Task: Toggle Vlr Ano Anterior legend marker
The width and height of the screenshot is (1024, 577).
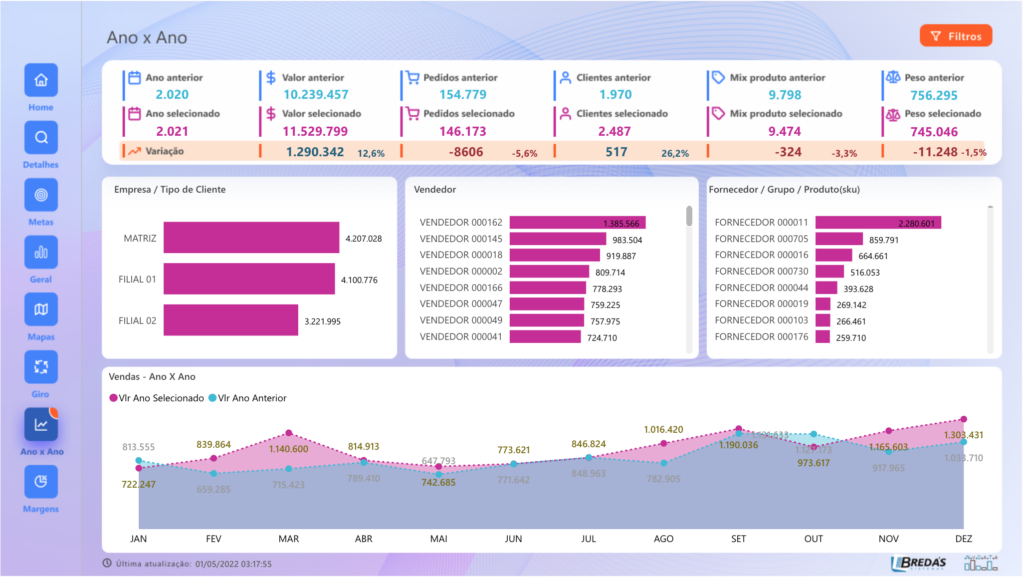Action: [x=211, y=398]
